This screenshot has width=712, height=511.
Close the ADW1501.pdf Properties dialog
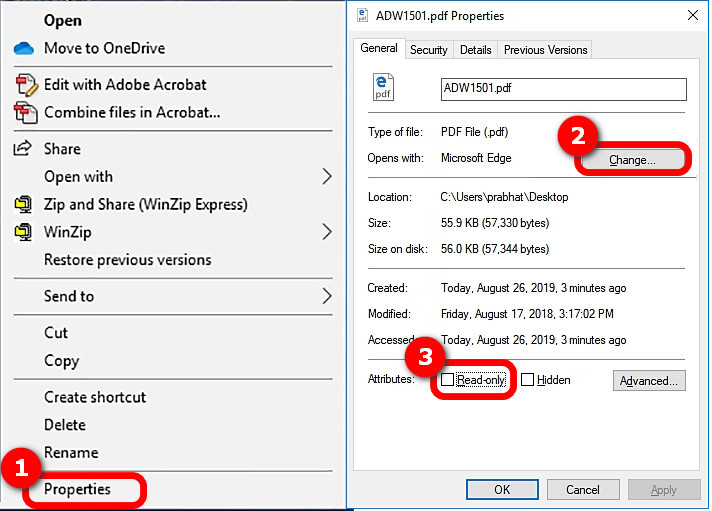pyautogui.click(x=692, y=15)
